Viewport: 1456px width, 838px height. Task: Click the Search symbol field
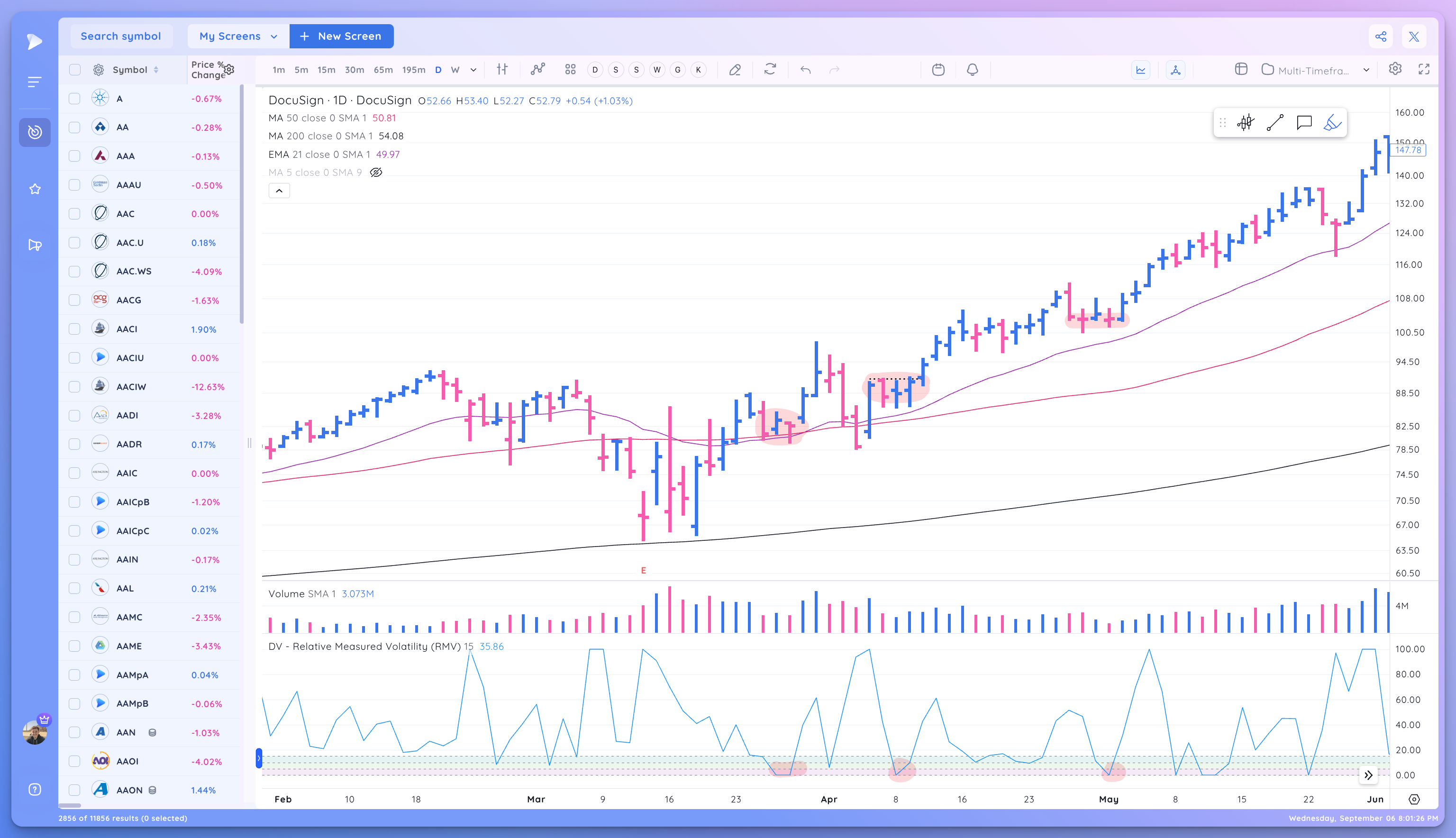(x=121, y=36)
